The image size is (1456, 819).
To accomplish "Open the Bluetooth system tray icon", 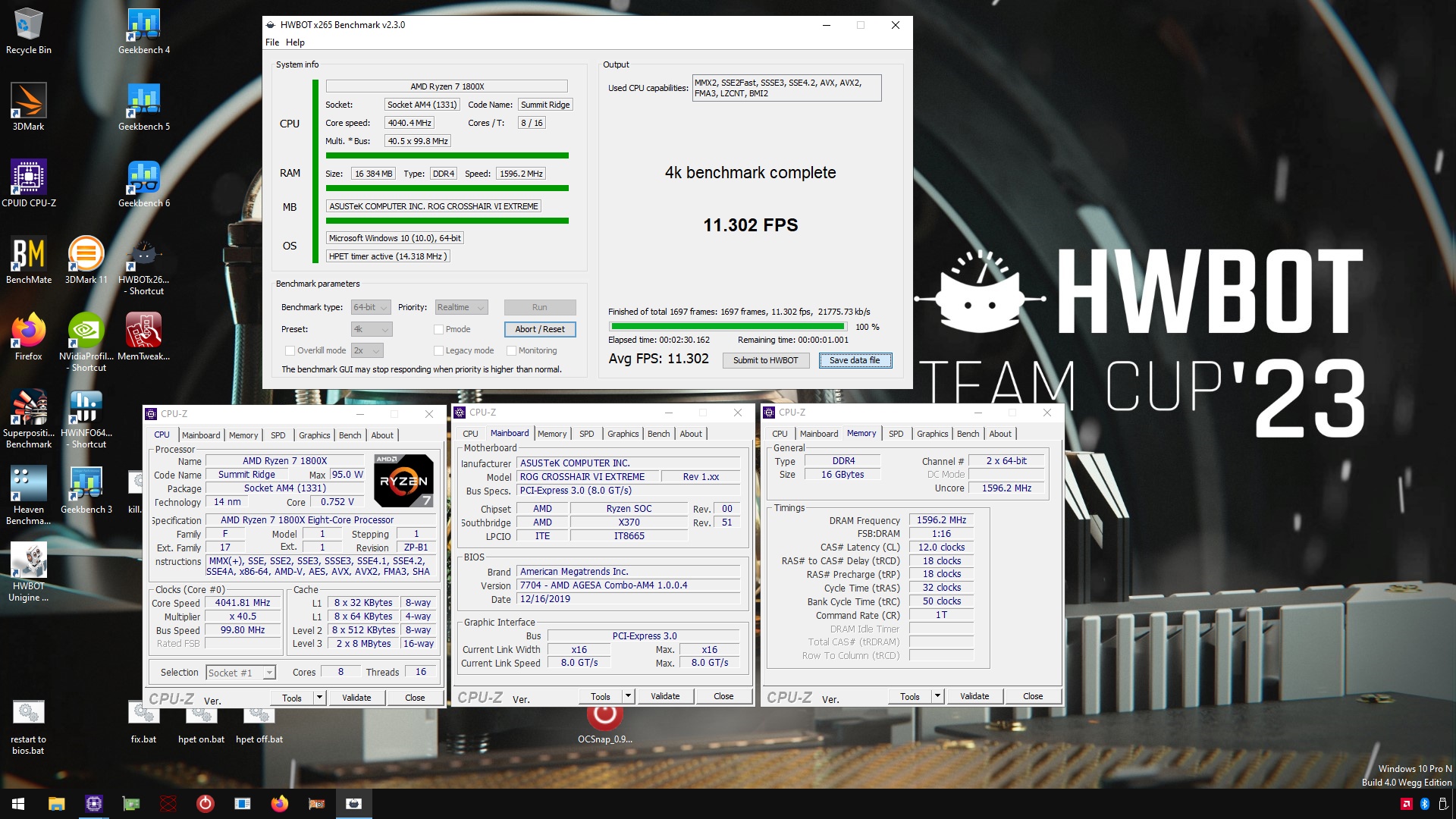I will click(1424, 804).
